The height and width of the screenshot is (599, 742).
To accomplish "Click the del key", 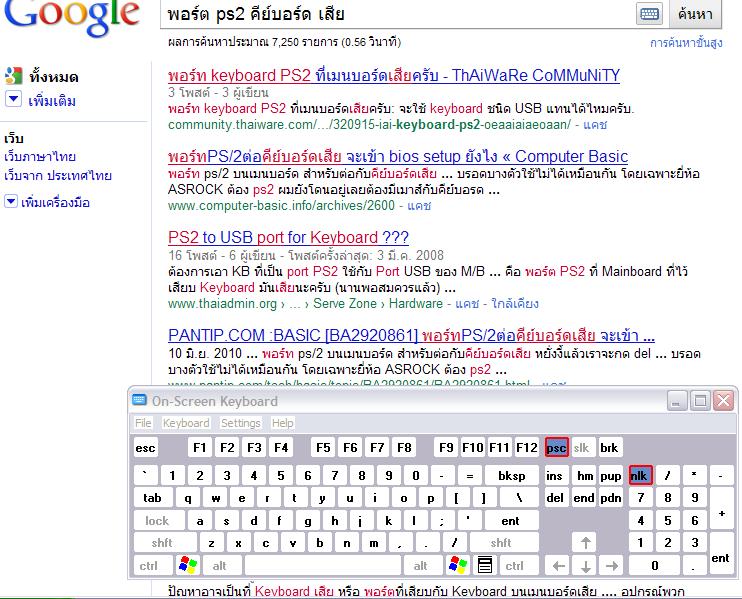I will 555,498.
